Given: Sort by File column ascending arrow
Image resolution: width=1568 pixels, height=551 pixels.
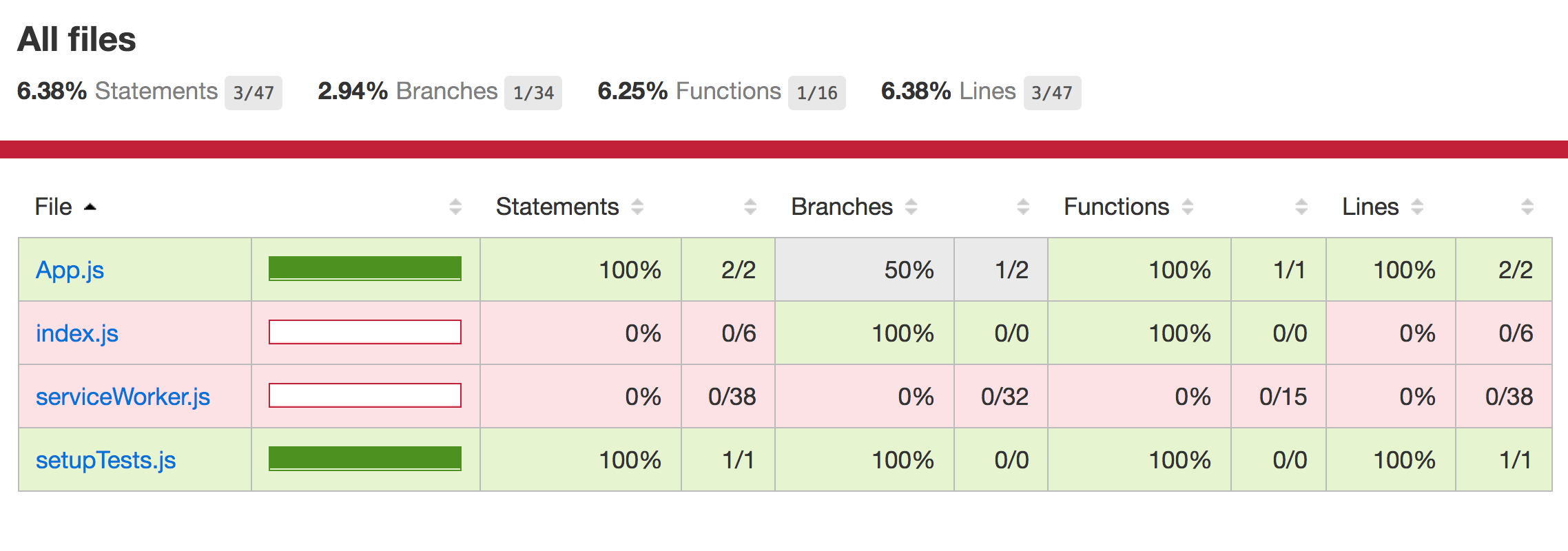Looking at the screenshot, I should pyautogui.click(x=90, y=207).
